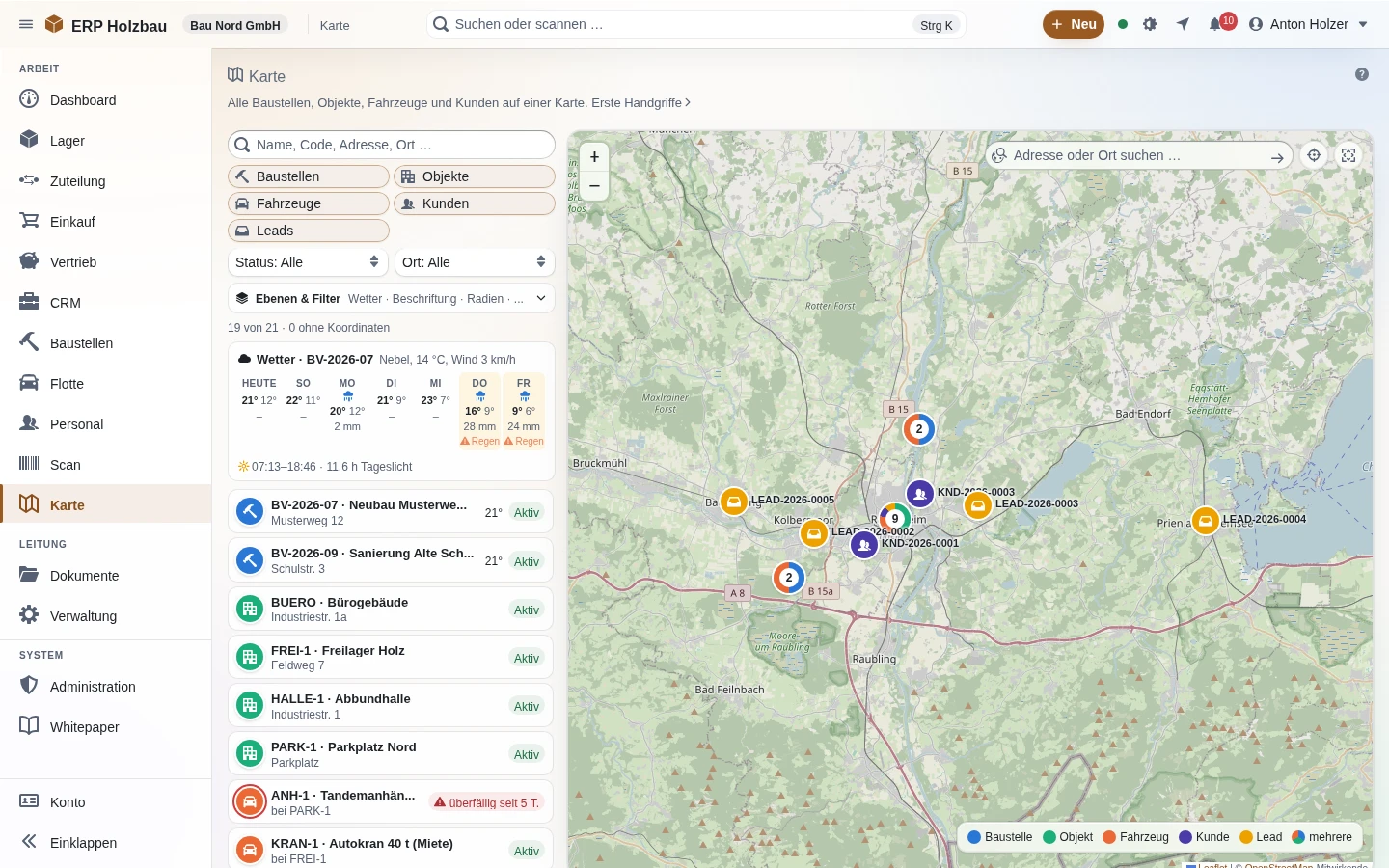Image resolution: width=1389 pixels, height=868 pixels.
Task: Toggle the Objekte filter chip
Action: [475, 176]
